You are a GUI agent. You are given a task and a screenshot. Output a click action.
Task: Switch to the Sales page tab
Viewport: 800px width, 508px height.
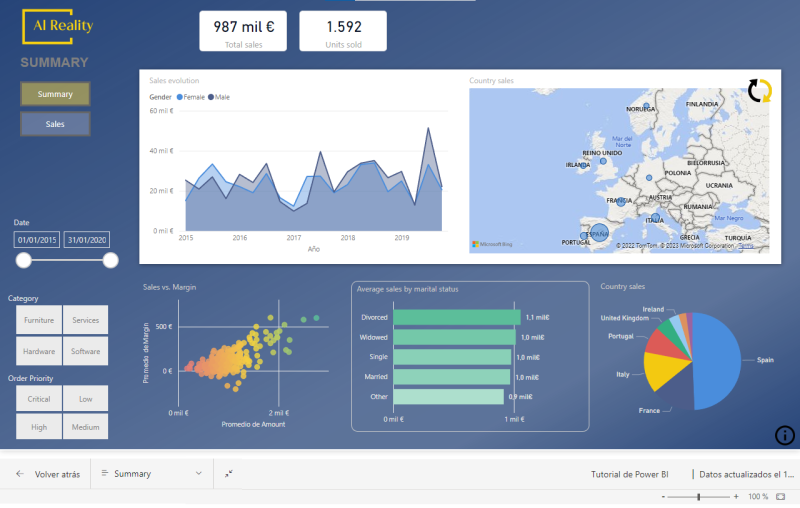(55, 124)
